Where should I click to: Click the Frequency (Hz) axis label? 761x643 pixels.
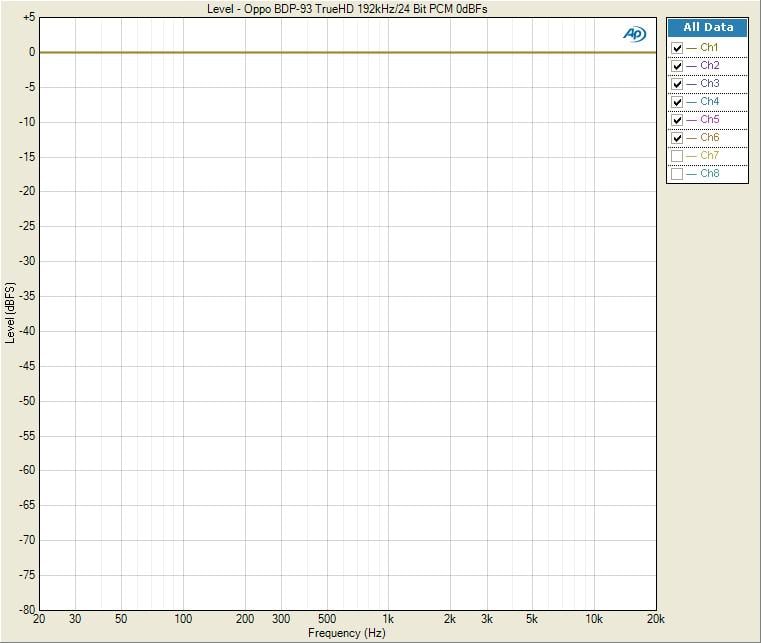(x=347, y=633)
